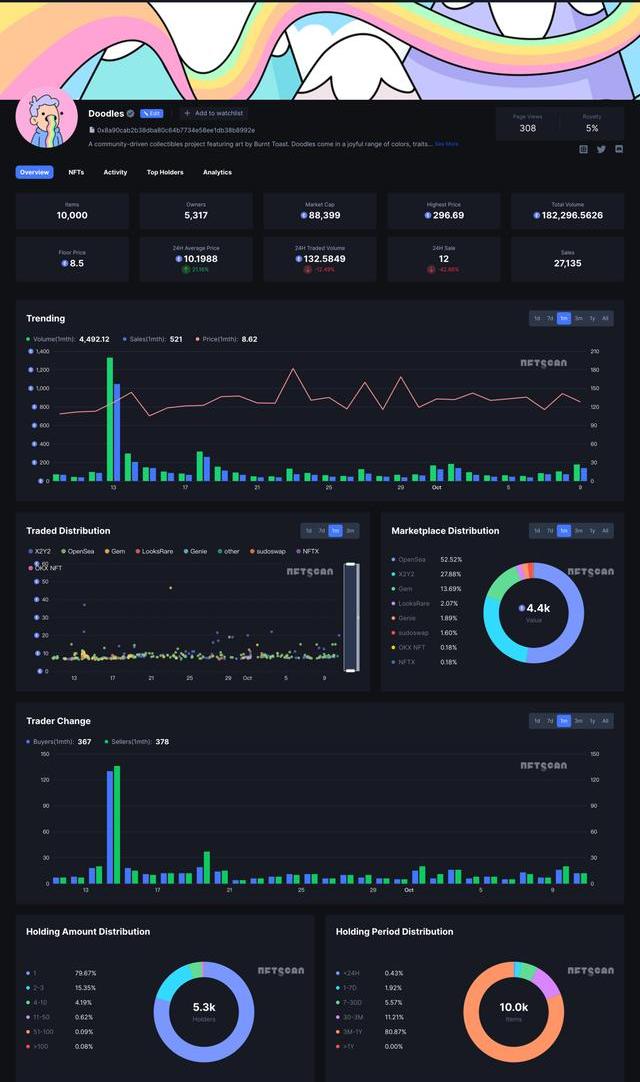640x1082 pixels.
Task: Toggle LooksRare in Traded Distribution legend
Action: pyautogui.click(x=154, y=551)
